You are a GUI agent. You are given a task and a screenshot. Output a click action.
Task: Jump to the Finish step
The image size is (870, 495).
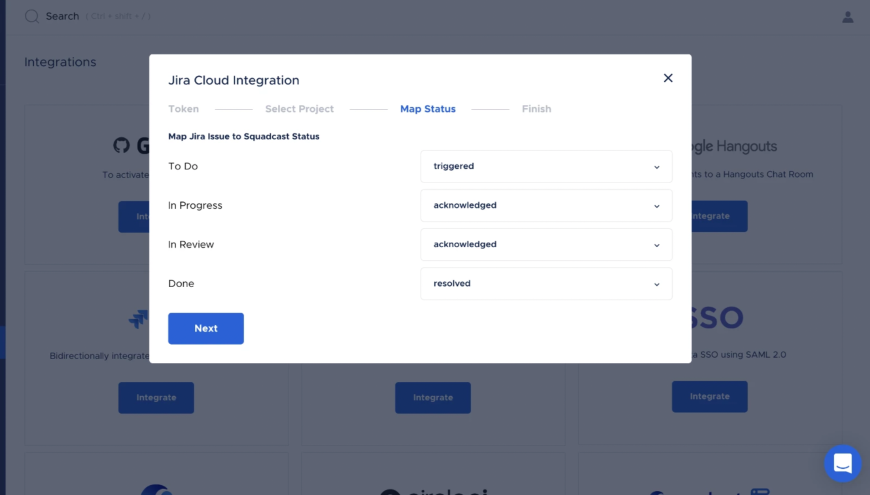pyautogui.click(x=536, y=109)
